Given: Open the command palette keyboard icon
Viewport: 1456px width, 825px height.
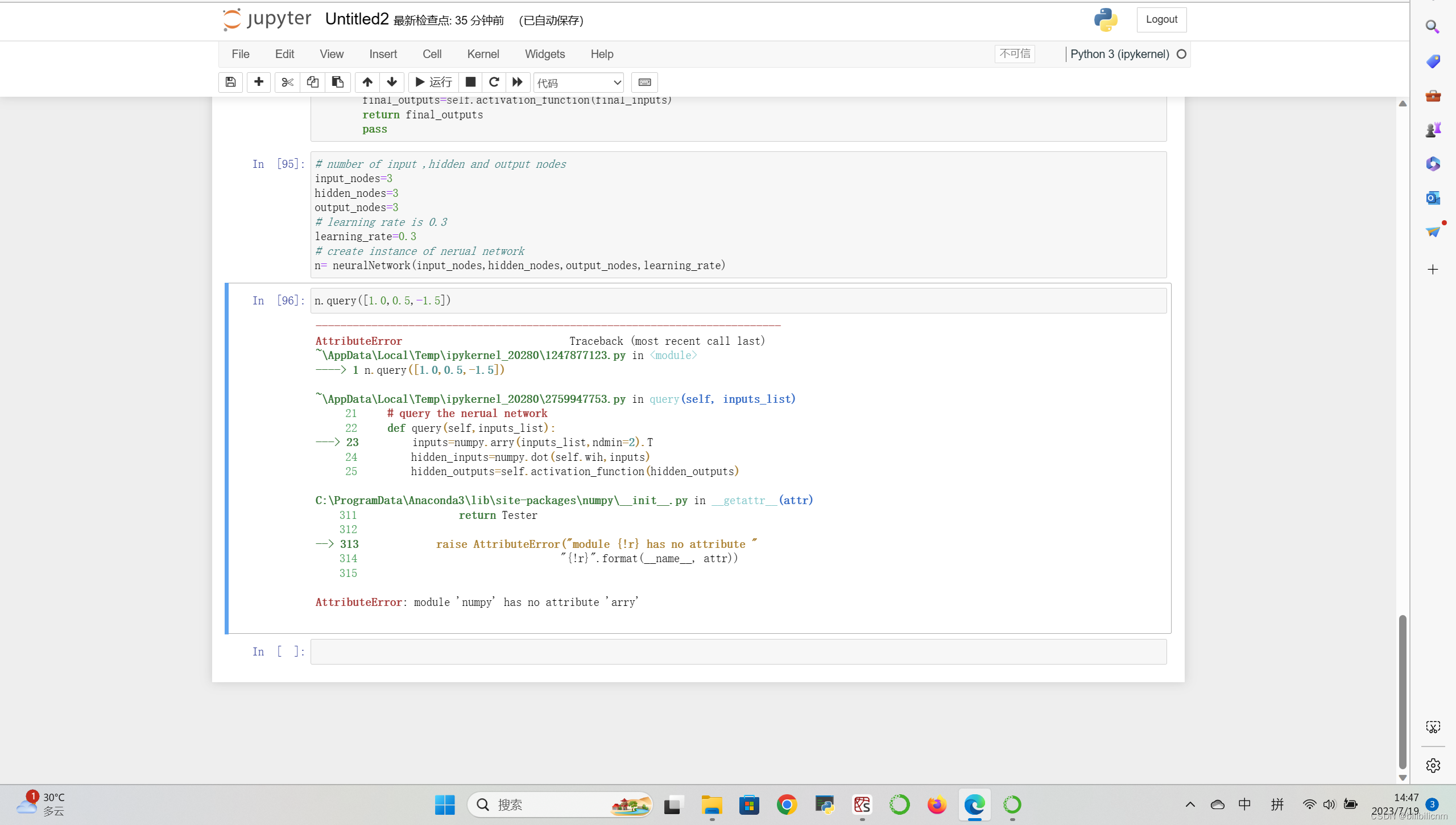Looking at the screenshot, I should pos(644,82).
